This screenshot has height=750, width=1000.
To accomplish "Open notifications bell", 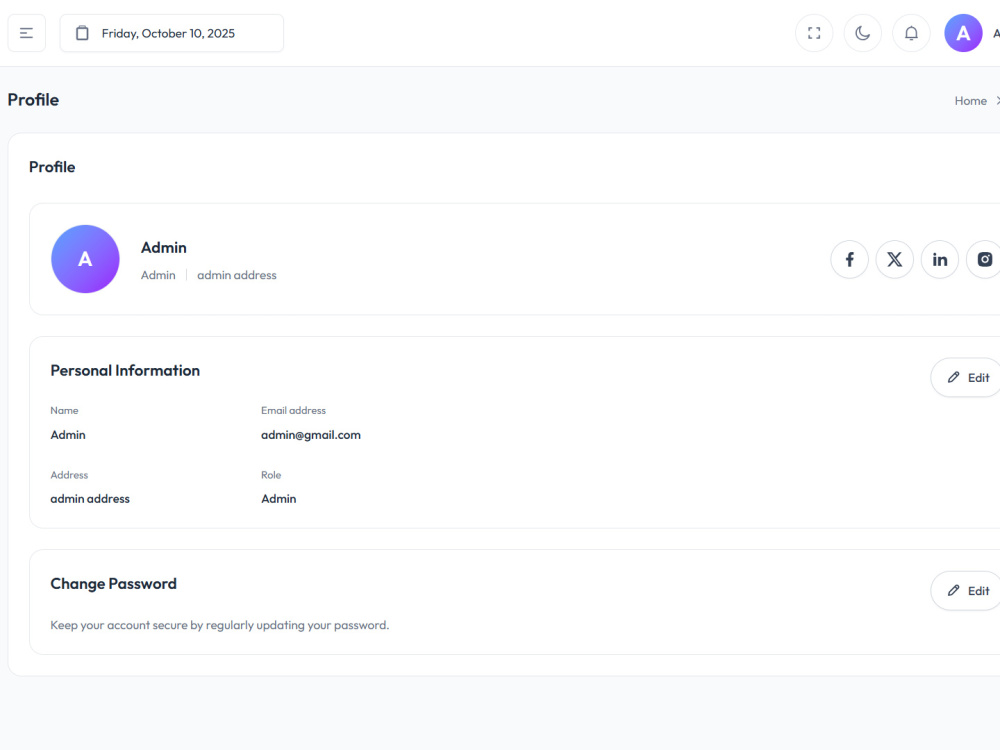I will (911, 33).
